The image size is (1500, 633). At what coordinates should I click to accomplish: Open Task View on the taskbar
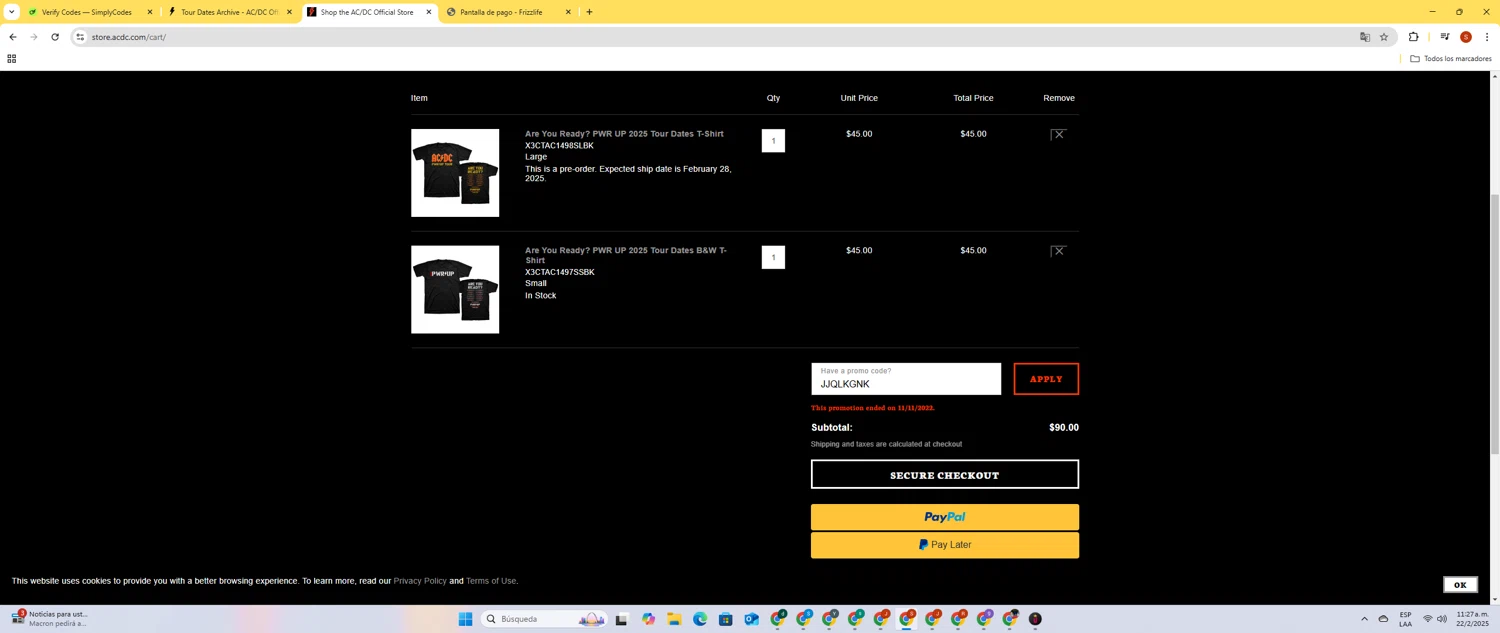tap(621, 619)
